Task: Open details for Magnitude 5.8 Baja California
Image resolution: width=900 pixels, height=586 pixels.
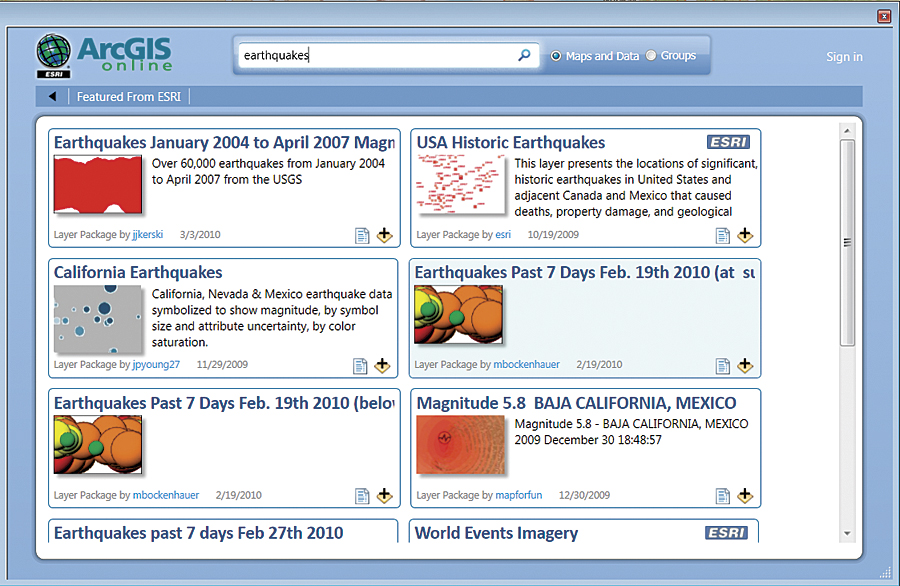Action: [723, 496]
